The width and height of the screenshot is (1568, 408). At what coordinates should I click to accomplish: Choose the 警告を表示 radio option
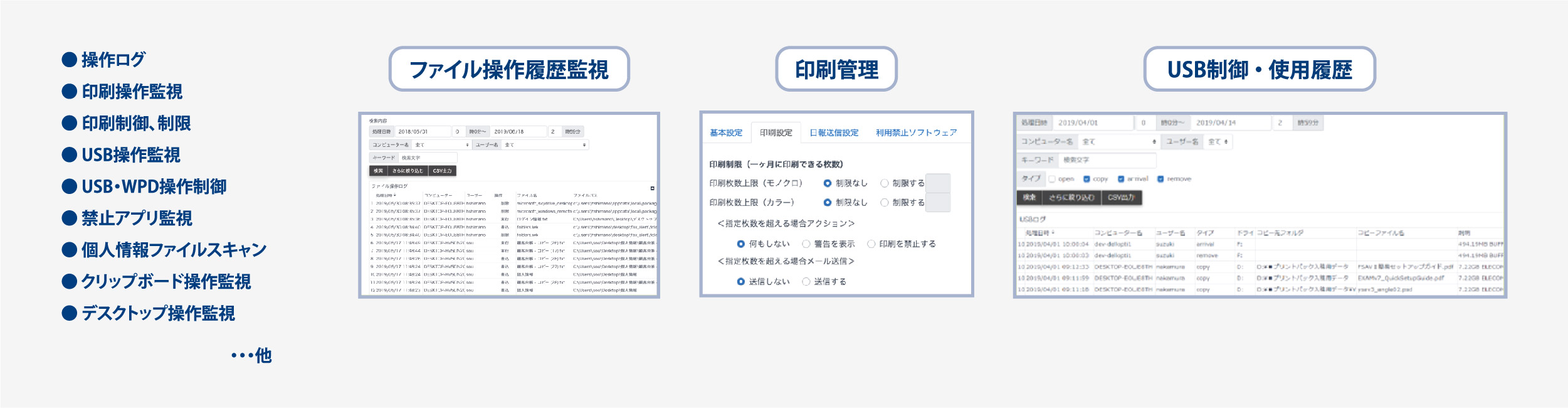[806, 244]
